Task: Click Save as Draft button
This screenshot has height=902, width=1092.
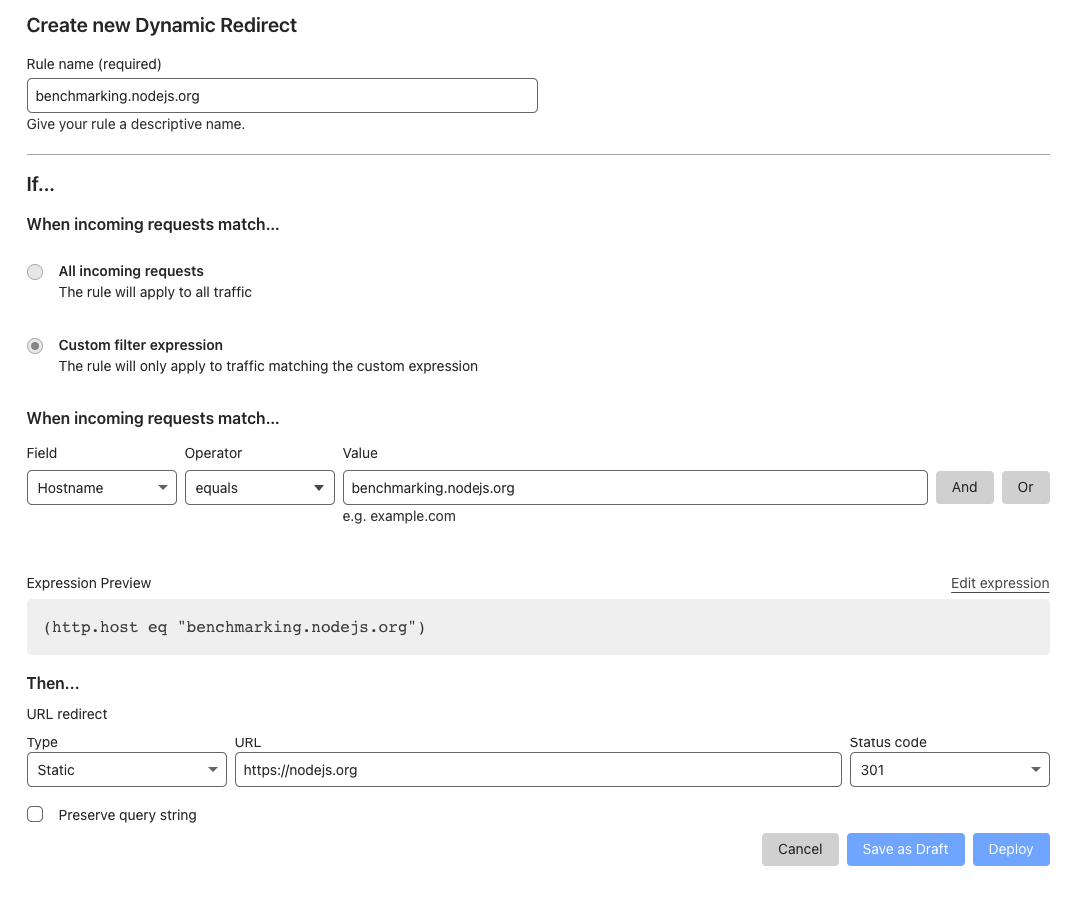Action: pyautogui.click(x=905, y=849)
